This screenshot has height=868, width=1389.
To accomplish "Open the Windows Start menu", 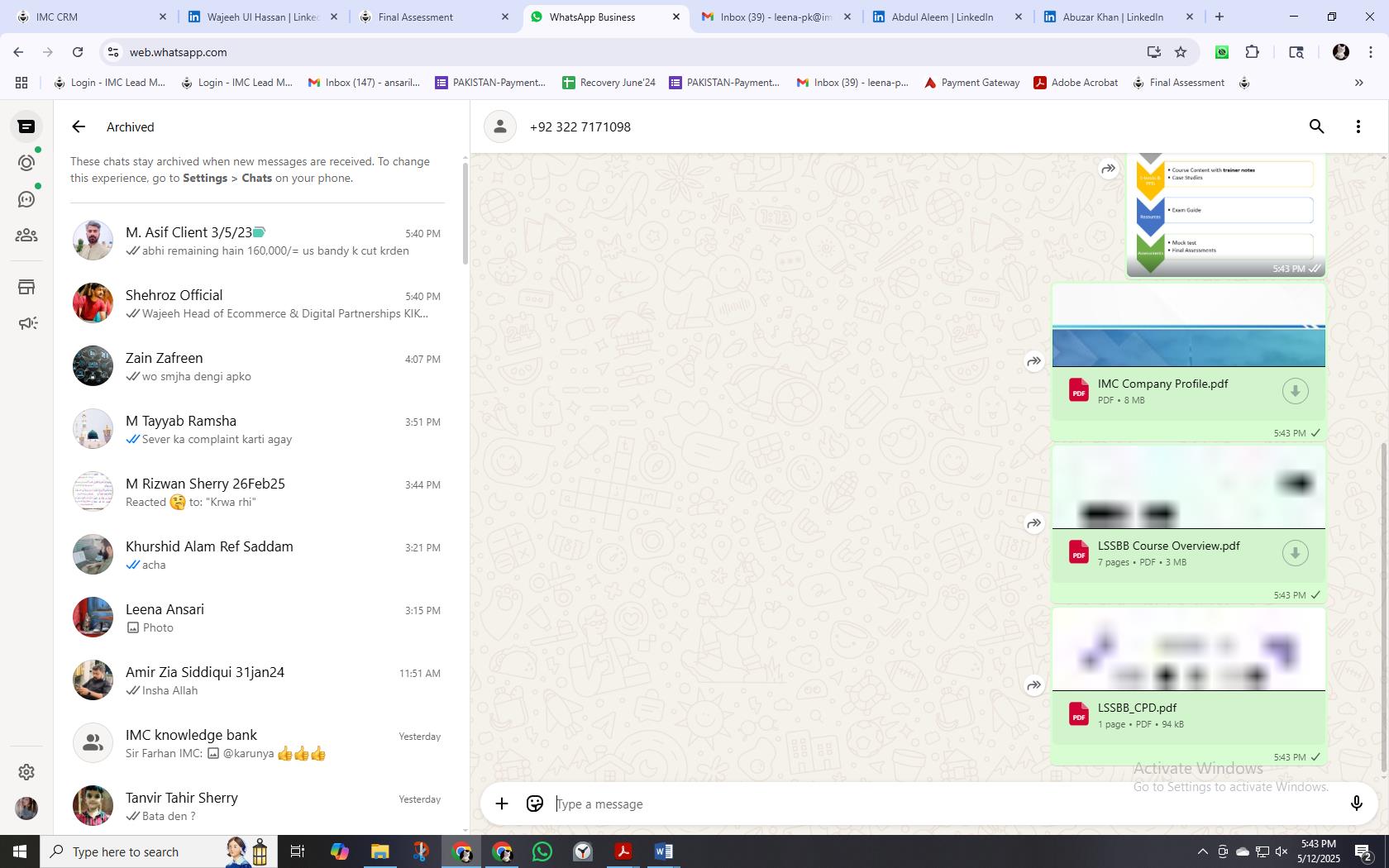I will (x=20, y=851).
